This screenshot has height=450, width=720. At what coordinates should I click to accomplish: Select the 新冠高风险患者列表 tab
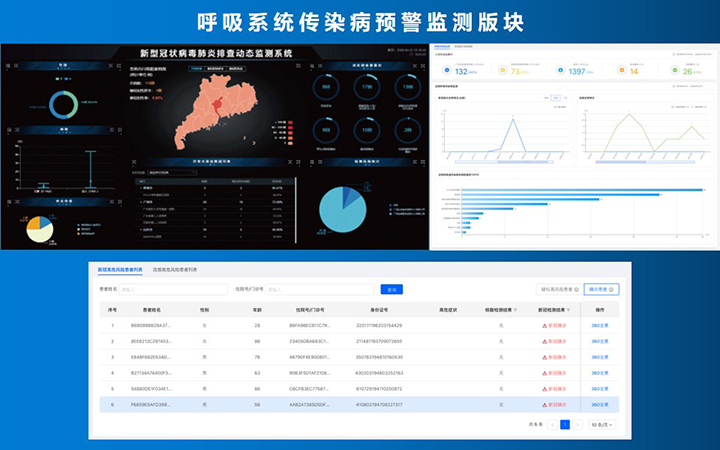tap(118, 270)
